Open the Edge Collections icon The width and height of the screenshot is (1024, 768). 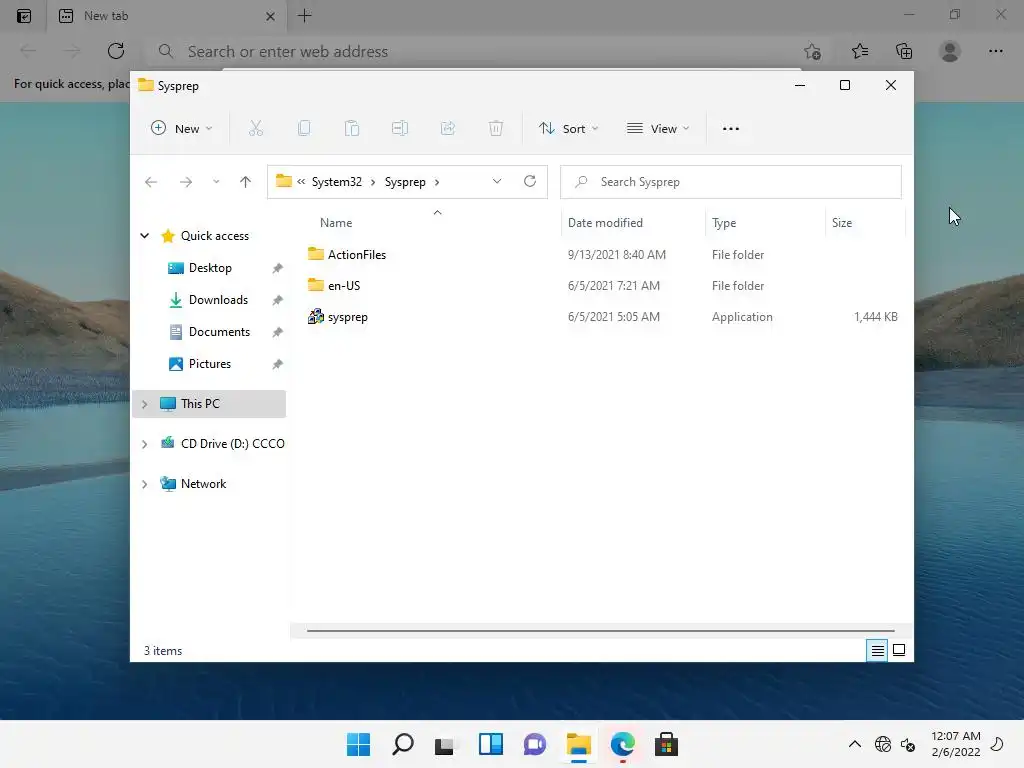pyautogui.click(x=904, y=51)
